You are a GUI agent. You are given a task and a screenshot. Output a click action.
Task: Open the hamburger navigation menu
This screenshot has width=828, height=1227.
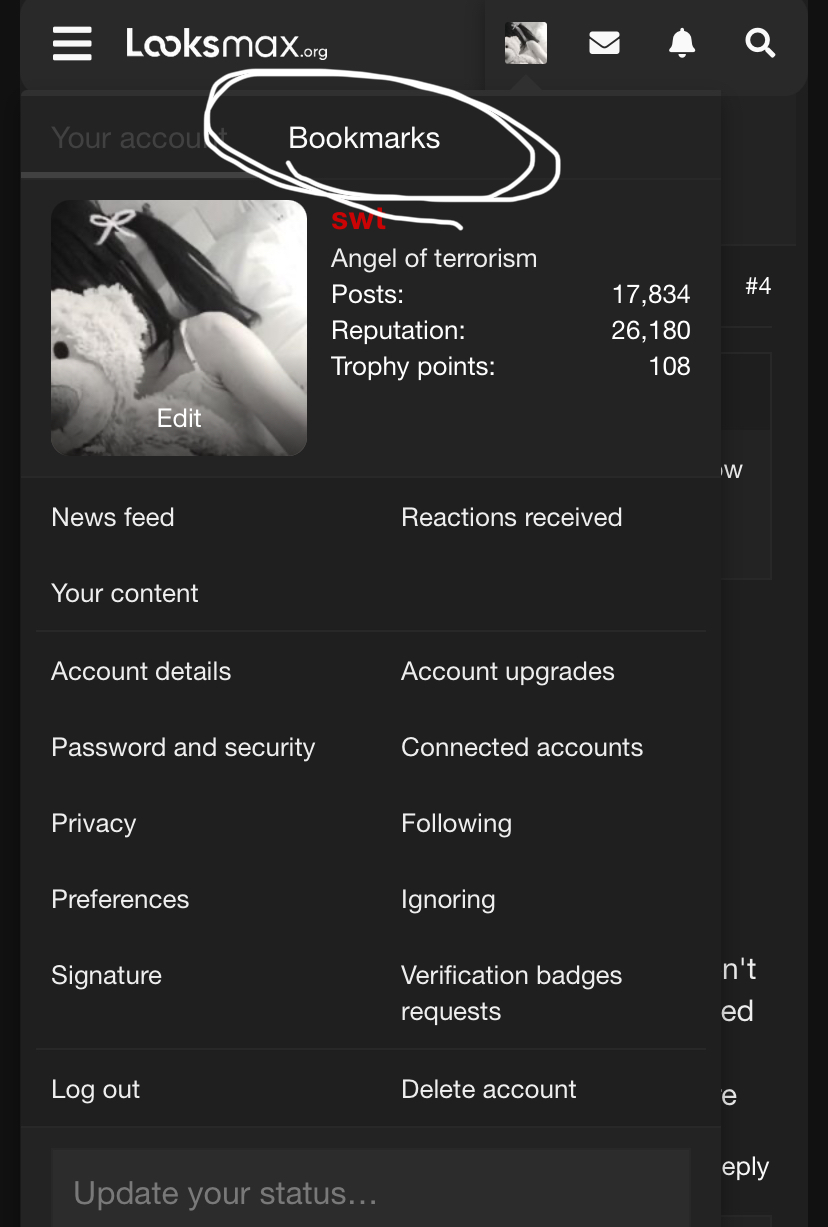point(72,44)
